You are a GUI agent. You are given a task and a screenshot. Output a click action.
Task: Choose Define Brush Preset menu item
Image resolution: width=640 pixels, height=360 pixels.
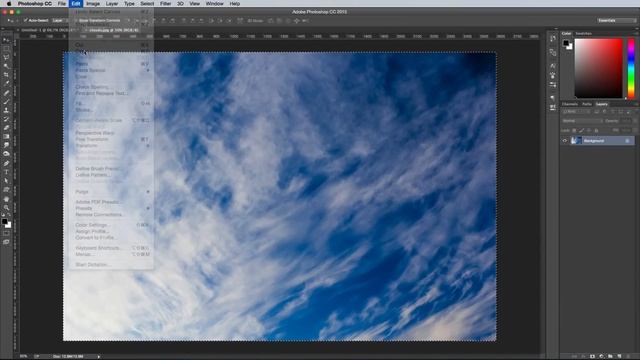(112, 169)
